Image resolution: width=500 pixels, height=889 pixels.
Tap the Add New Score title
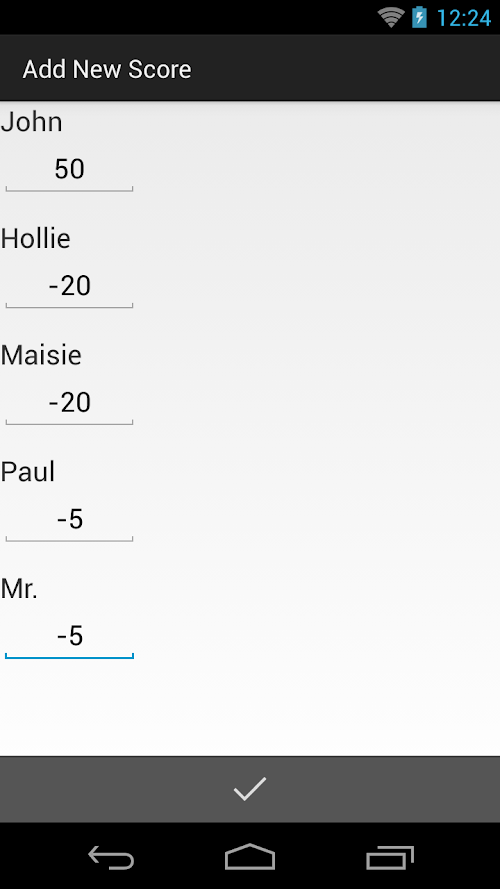coord(107,69)
